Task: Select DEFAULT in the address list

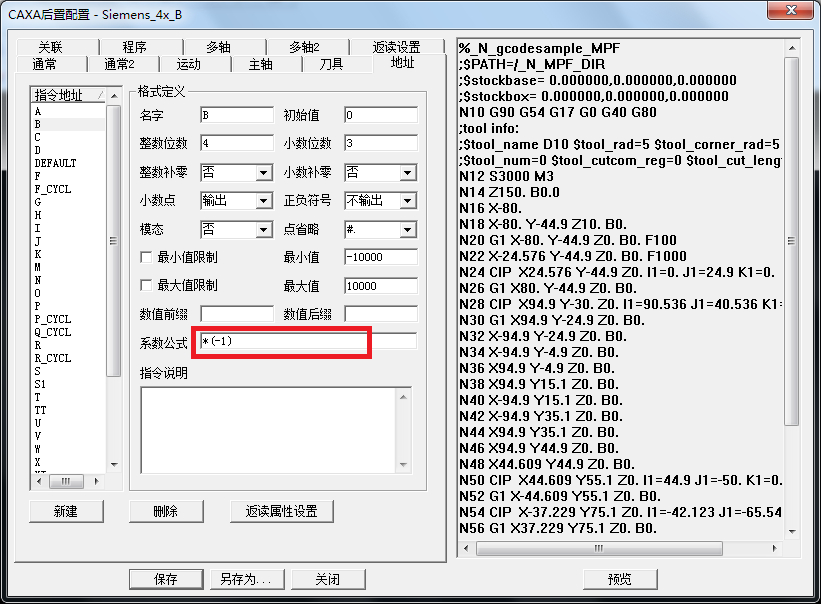Action: (x=68, y=163)
